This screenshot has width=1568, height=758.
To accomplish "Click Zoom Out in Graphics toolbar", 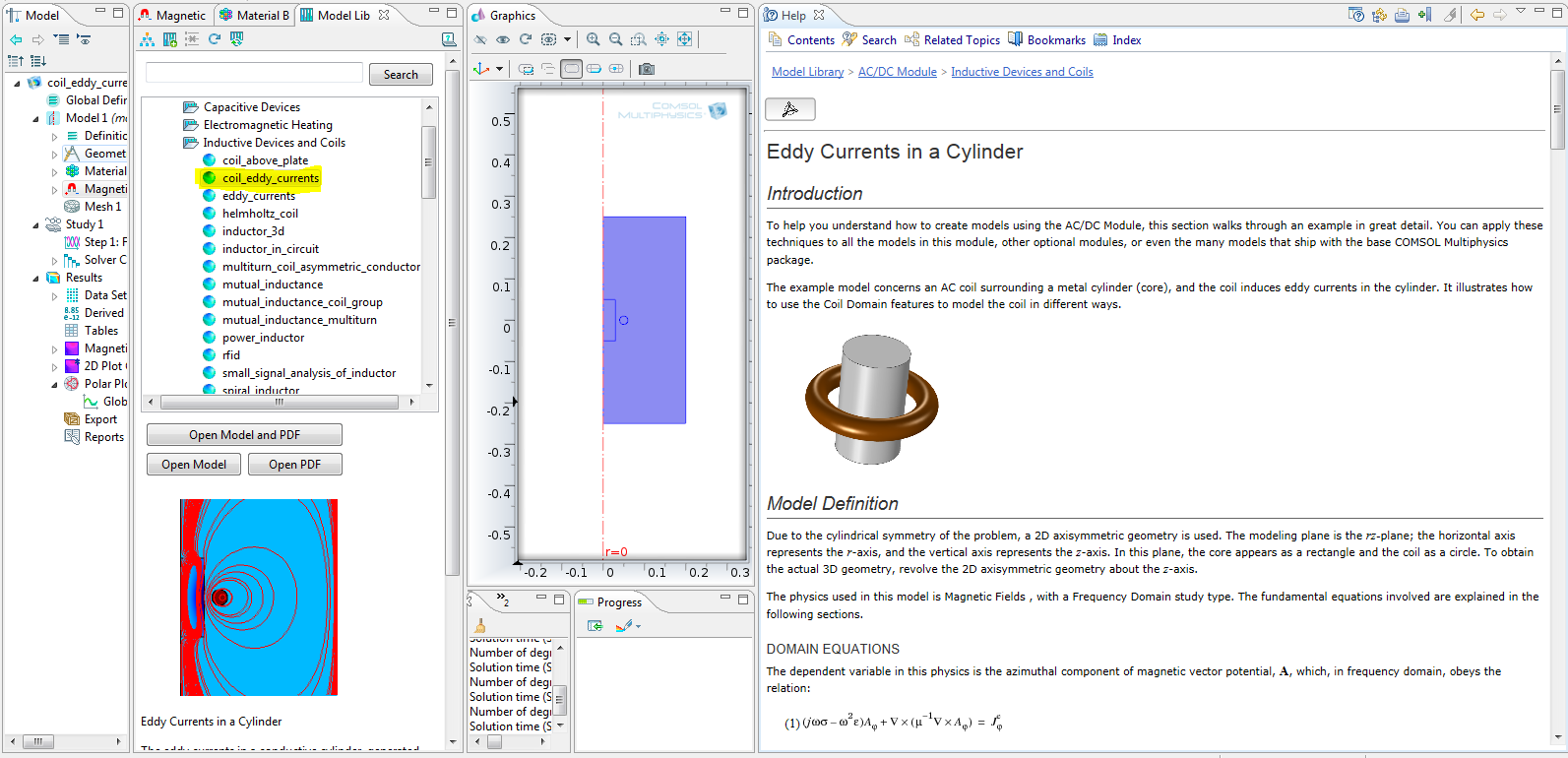I will (x=615, y=39).
